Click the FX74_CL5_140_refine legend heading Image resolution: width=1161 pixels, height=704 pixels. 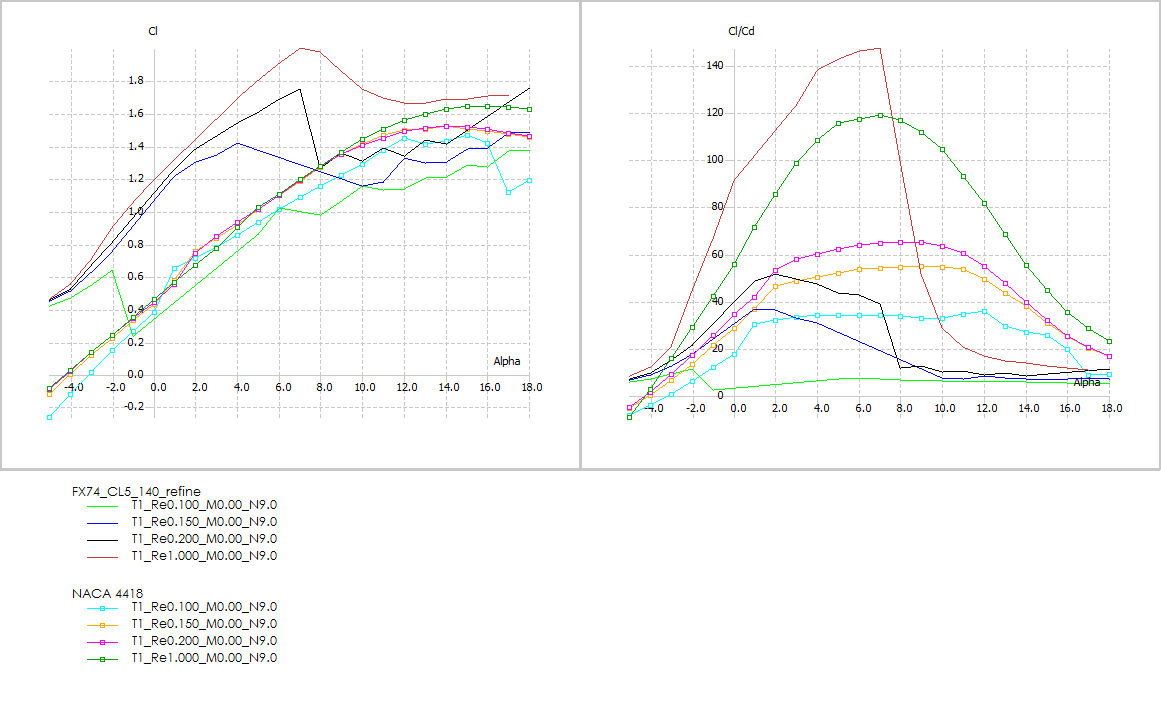[x=136, y=491]
